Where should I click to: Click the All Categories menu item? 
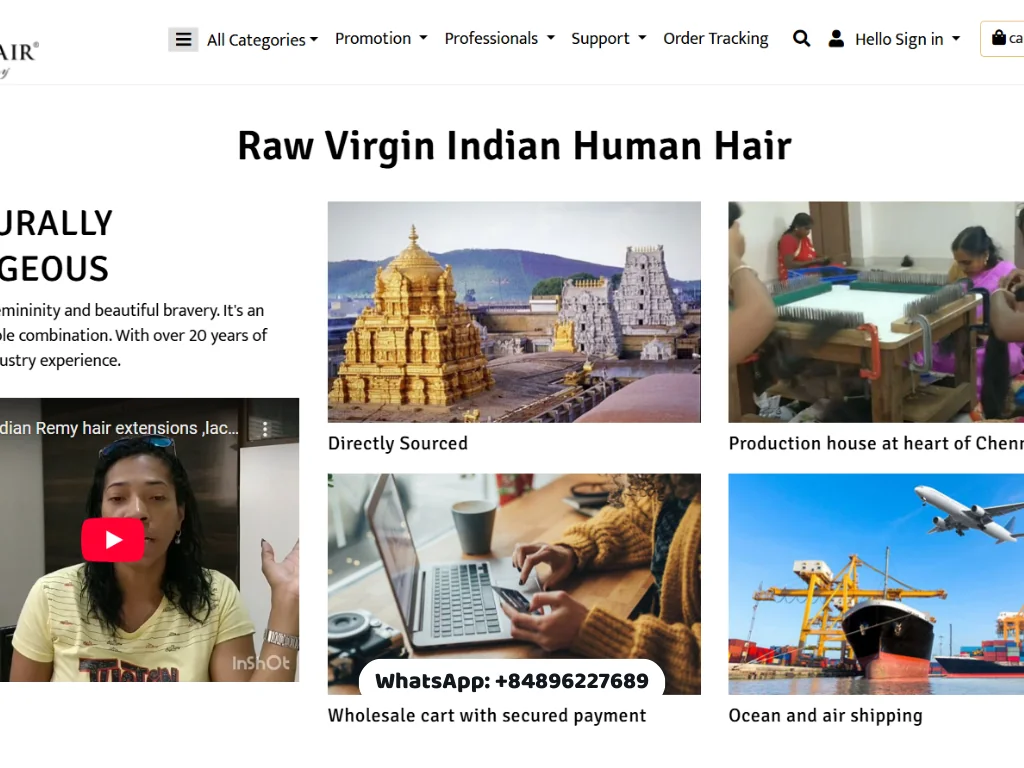point(255,39)
